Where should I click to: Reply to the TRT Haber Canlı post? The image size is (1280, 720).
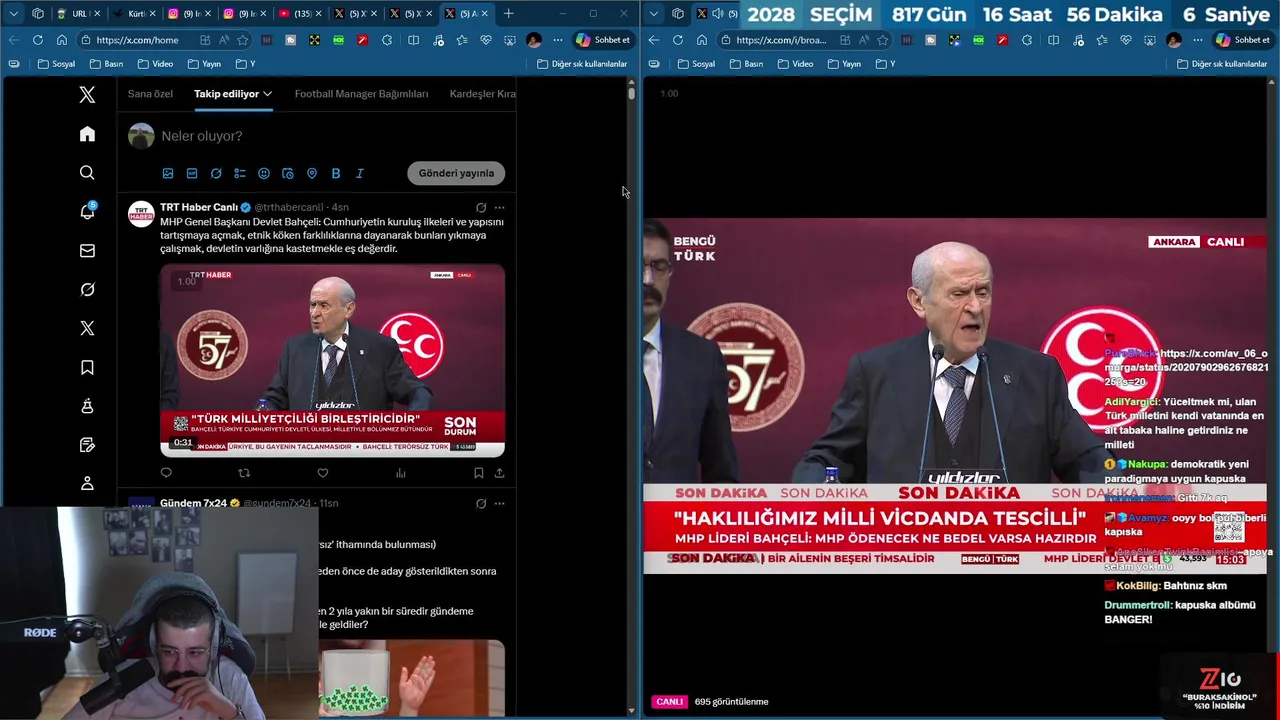point(166,473)
